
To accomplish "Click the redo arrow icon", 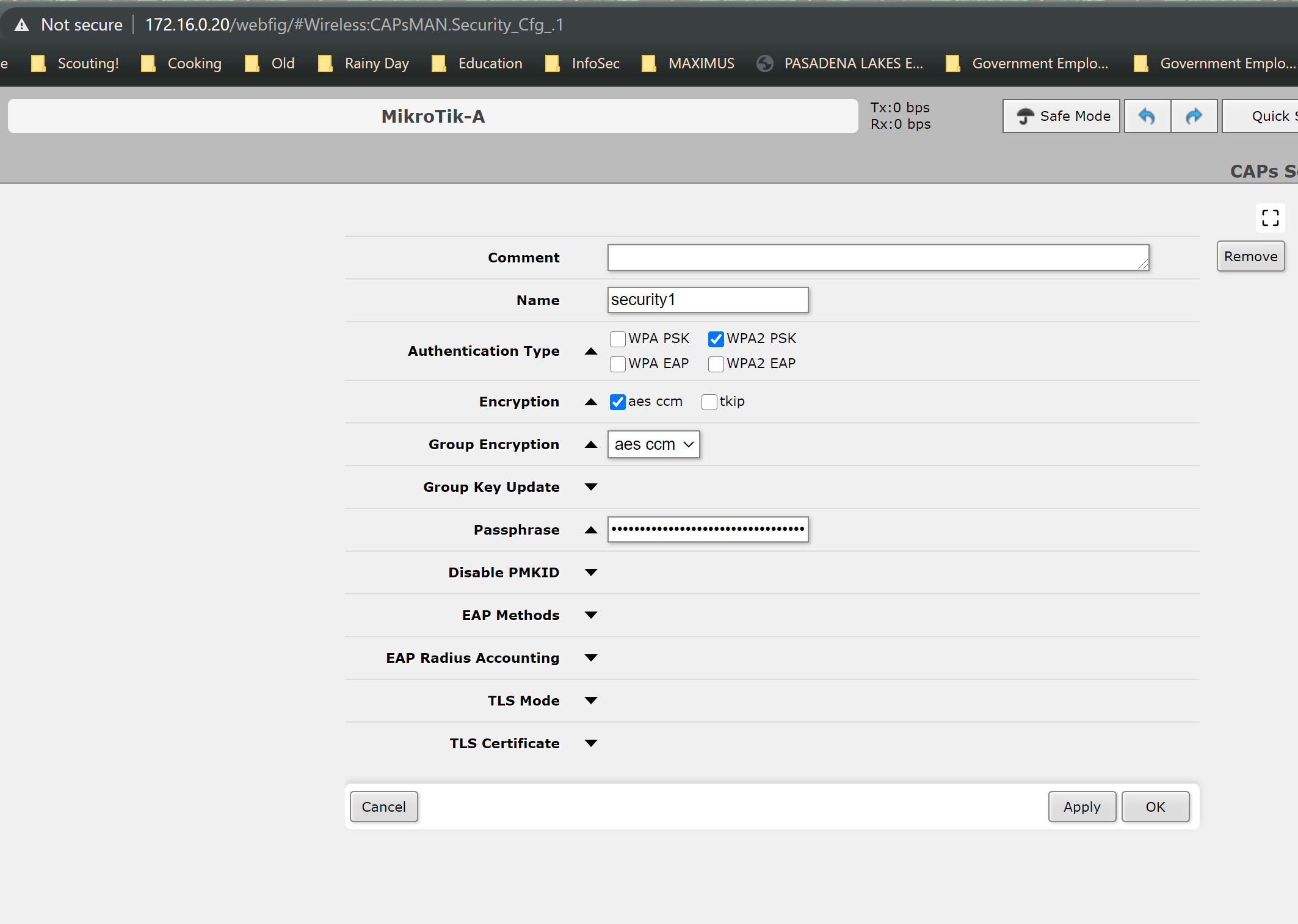I will tap(1194, 115).
